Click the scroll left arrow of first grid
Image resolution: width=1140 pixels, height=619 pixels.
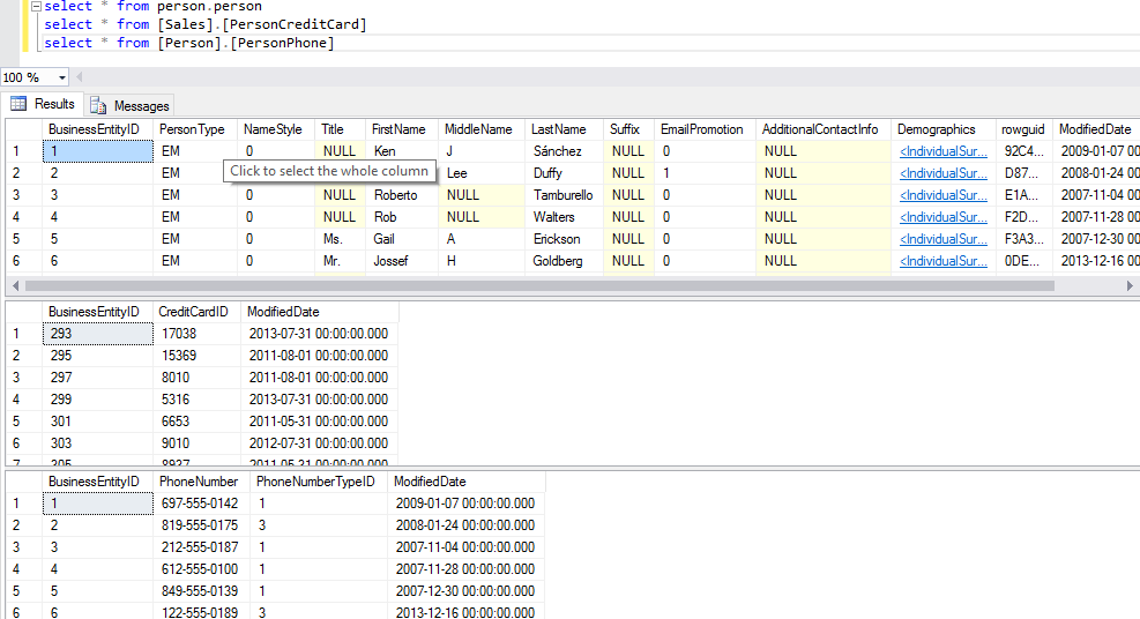click(15, 286)
